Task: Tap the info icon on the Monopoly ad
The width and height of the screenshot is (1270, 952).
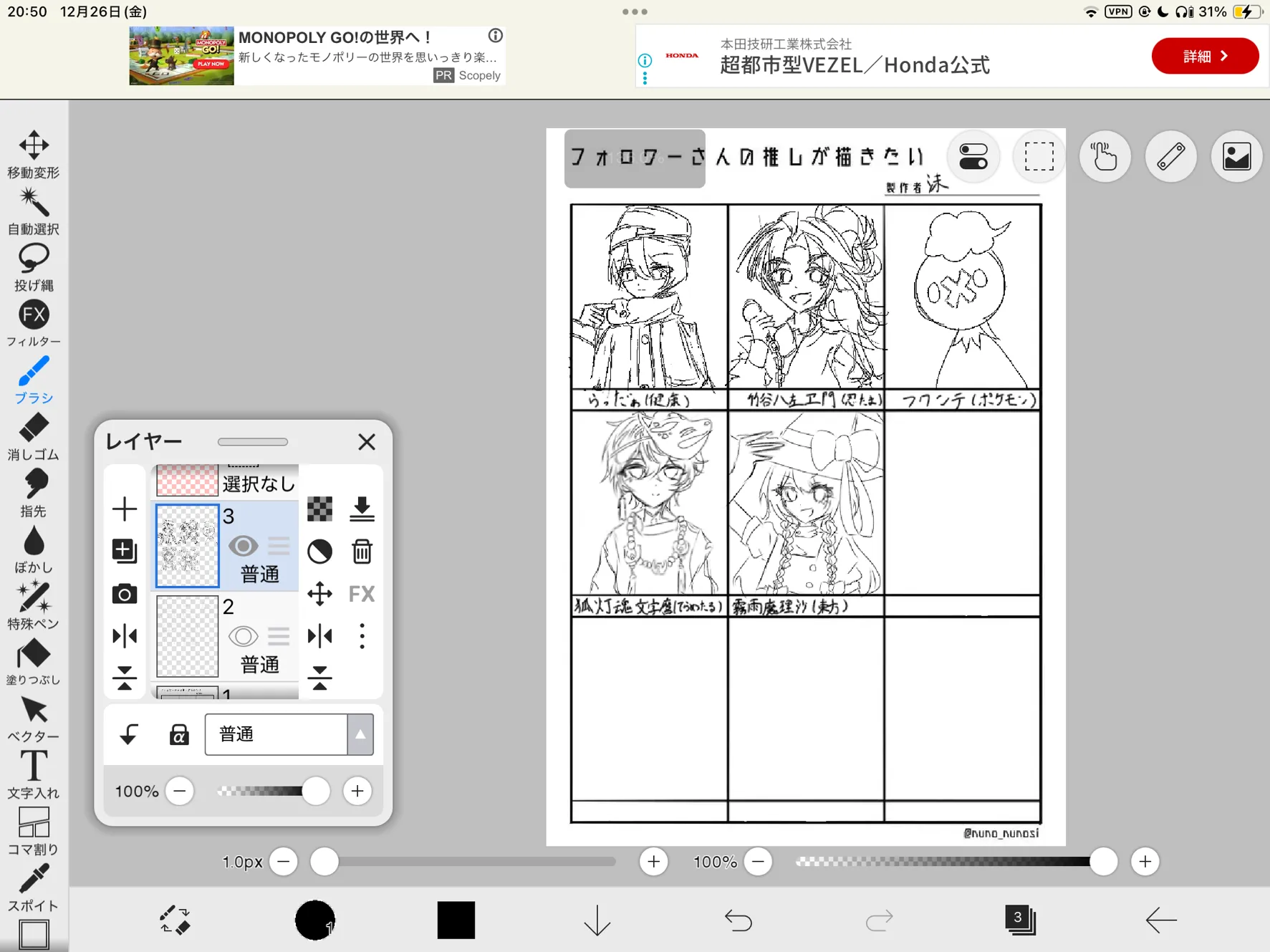Action: point(496,36)
